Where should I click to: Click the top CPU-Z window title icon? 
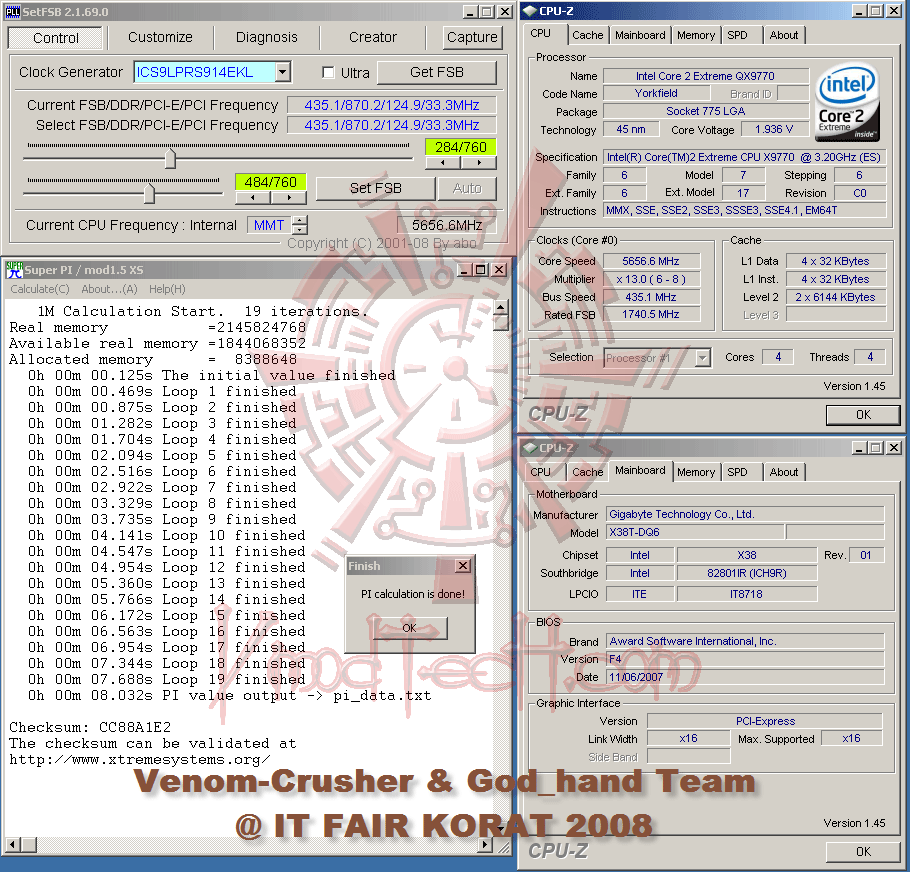coord(530,11)
